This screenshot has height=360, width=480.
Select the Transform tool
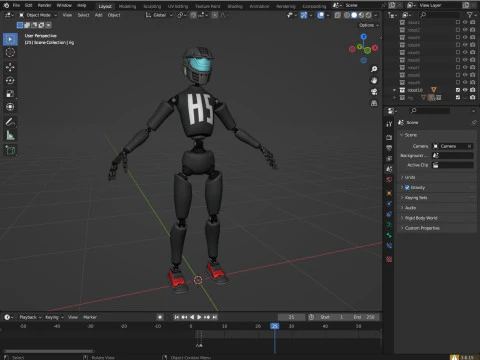pos(10,107)
